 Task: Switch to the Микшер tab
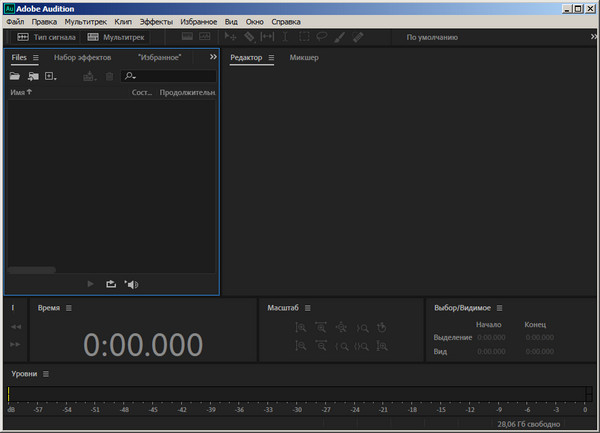pyautogui.click(x=304, y=58)
